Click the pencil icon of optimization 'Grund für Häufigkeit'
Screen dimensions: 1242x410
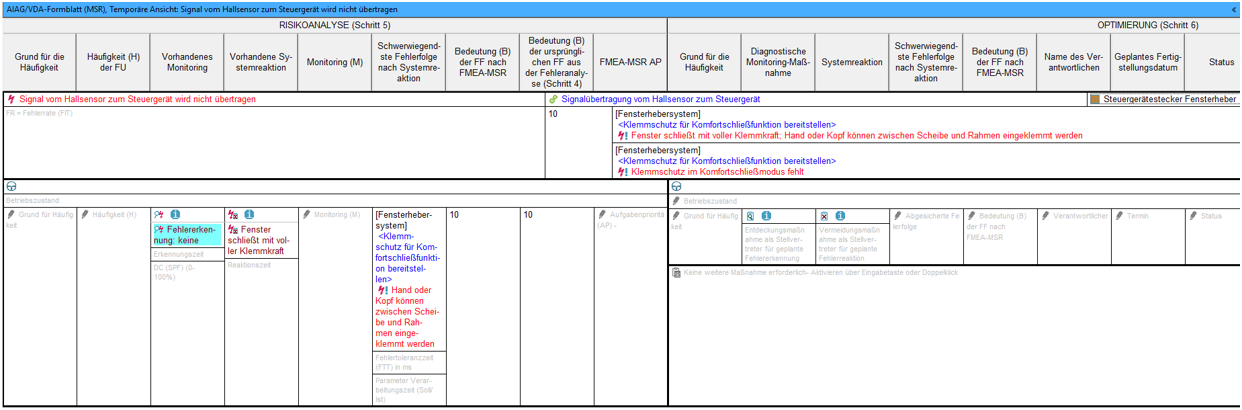pos(677,216)
